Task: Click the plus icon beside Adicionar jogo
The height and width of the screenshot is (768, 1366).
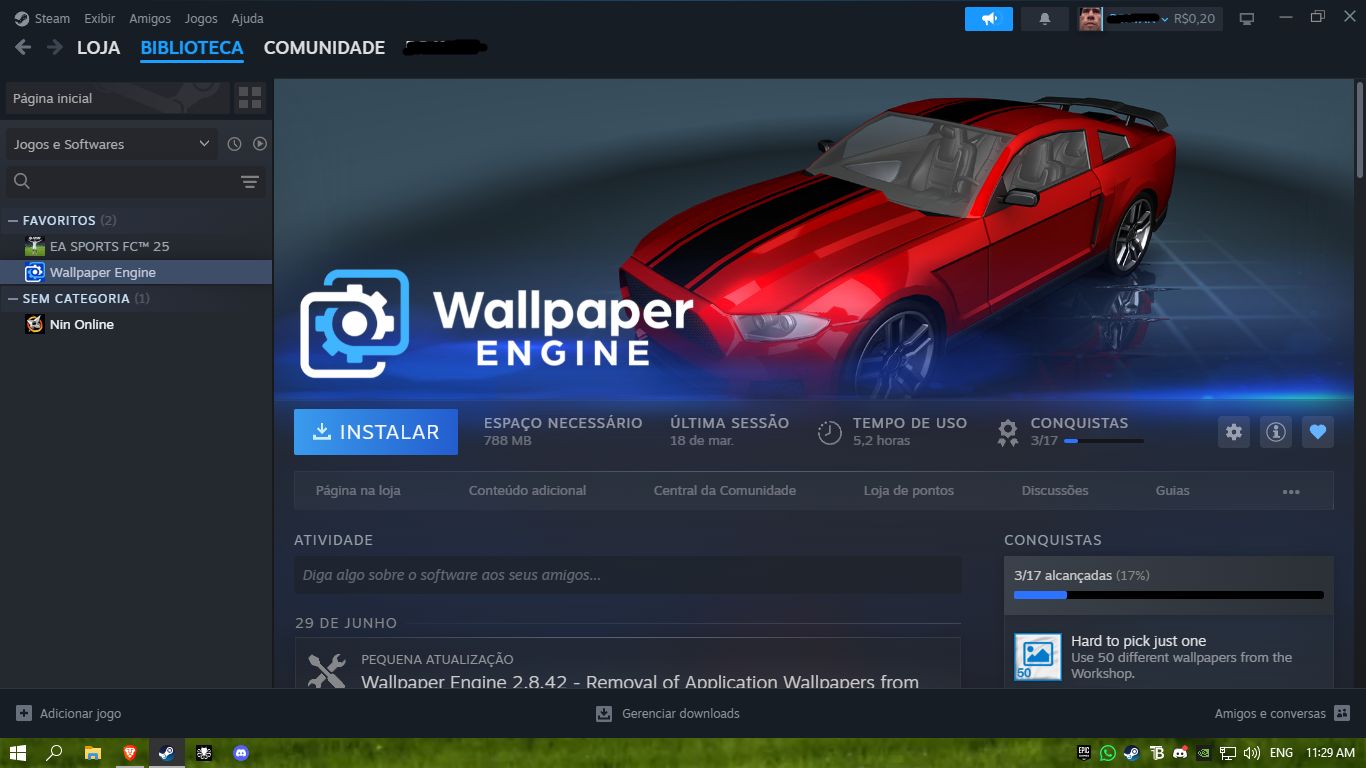Action: (24, 713)
